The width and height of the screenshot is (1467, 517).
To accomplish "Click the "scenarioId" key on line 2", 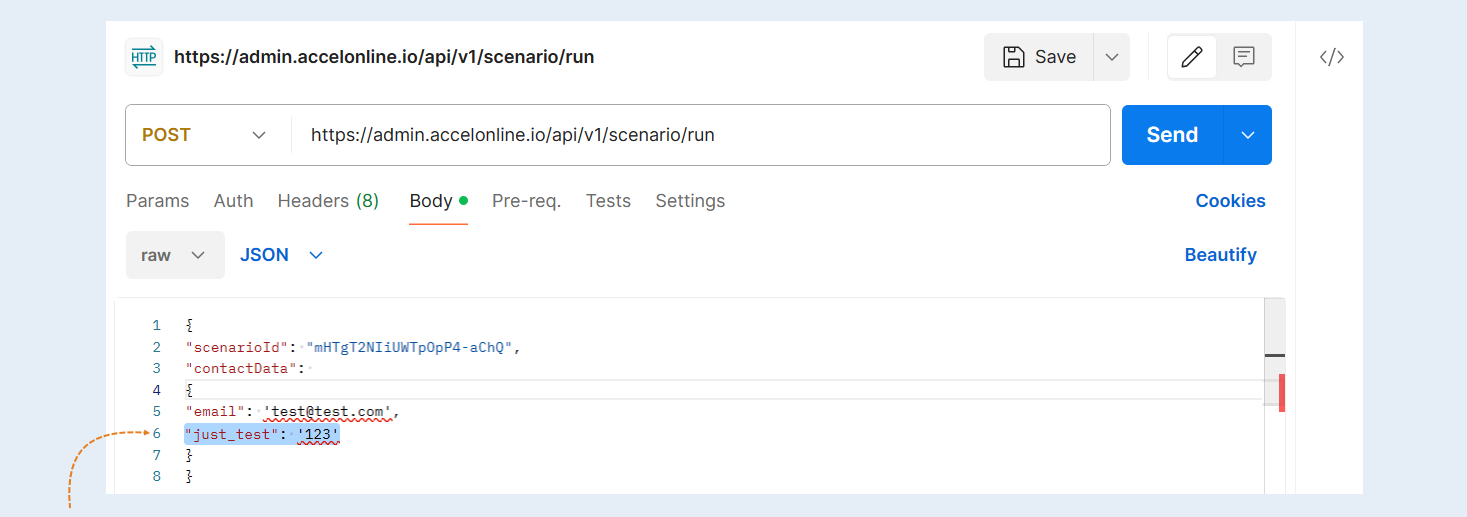I will pyautogui.click(x=237, y=347).
